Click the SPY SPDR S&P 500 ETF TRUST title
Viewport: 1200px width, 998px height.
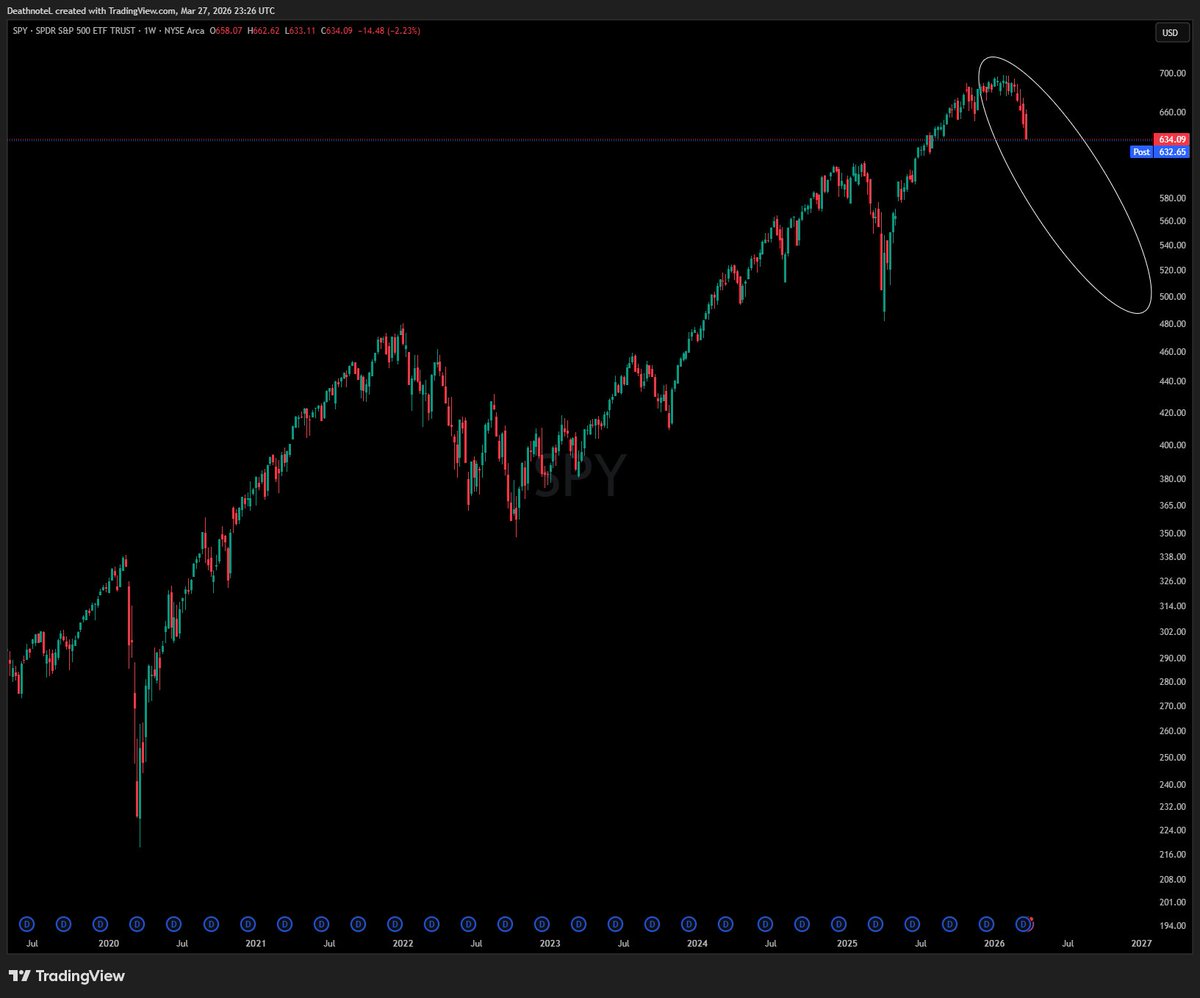(x=75, y=31)
